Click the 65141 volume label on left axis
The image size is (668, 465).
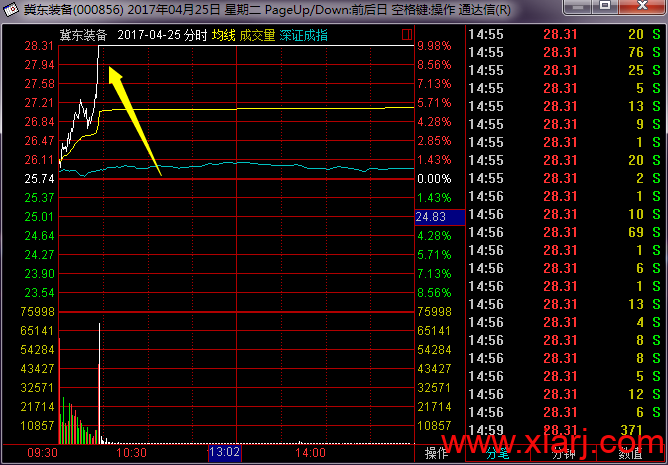(37, 331)
